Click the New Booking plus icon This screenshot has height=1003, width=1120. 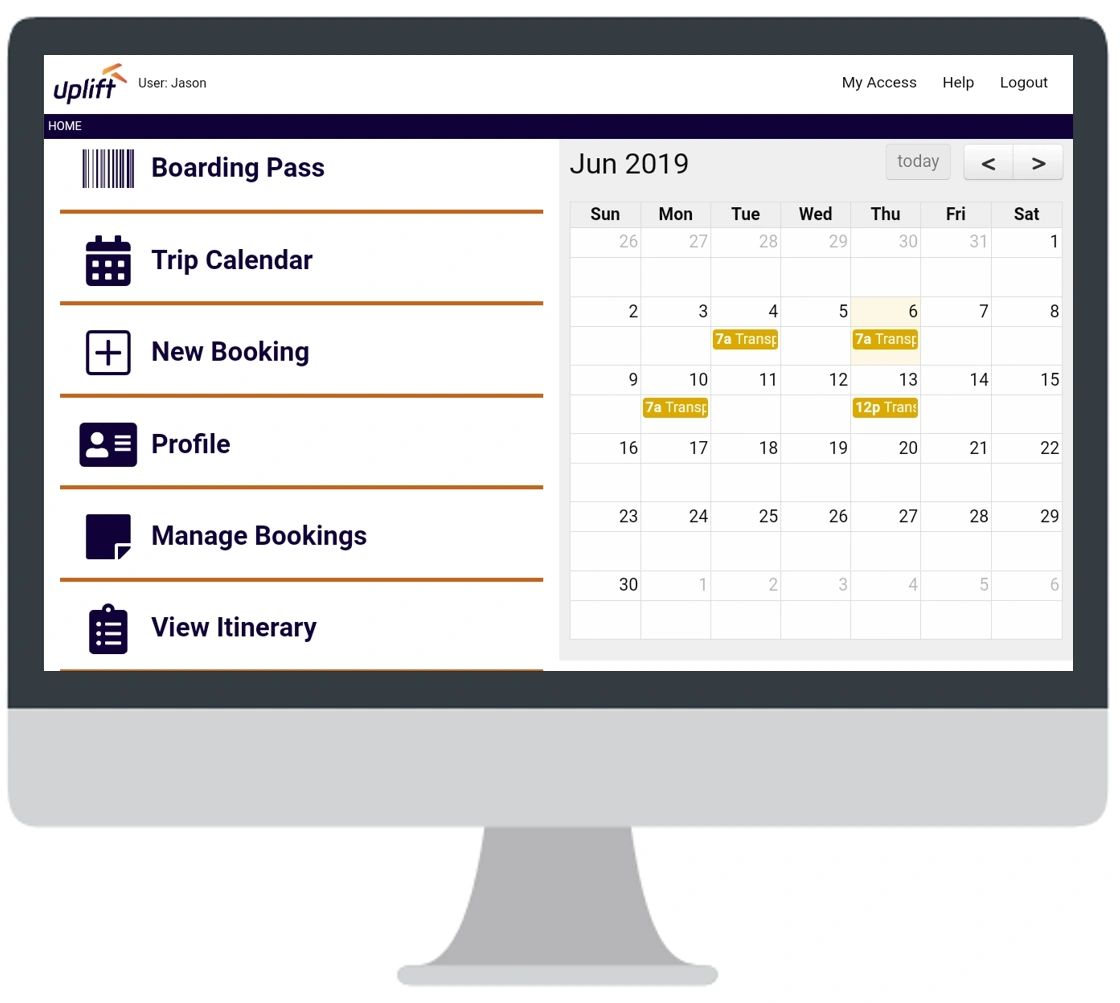click(x=107, y=351)
